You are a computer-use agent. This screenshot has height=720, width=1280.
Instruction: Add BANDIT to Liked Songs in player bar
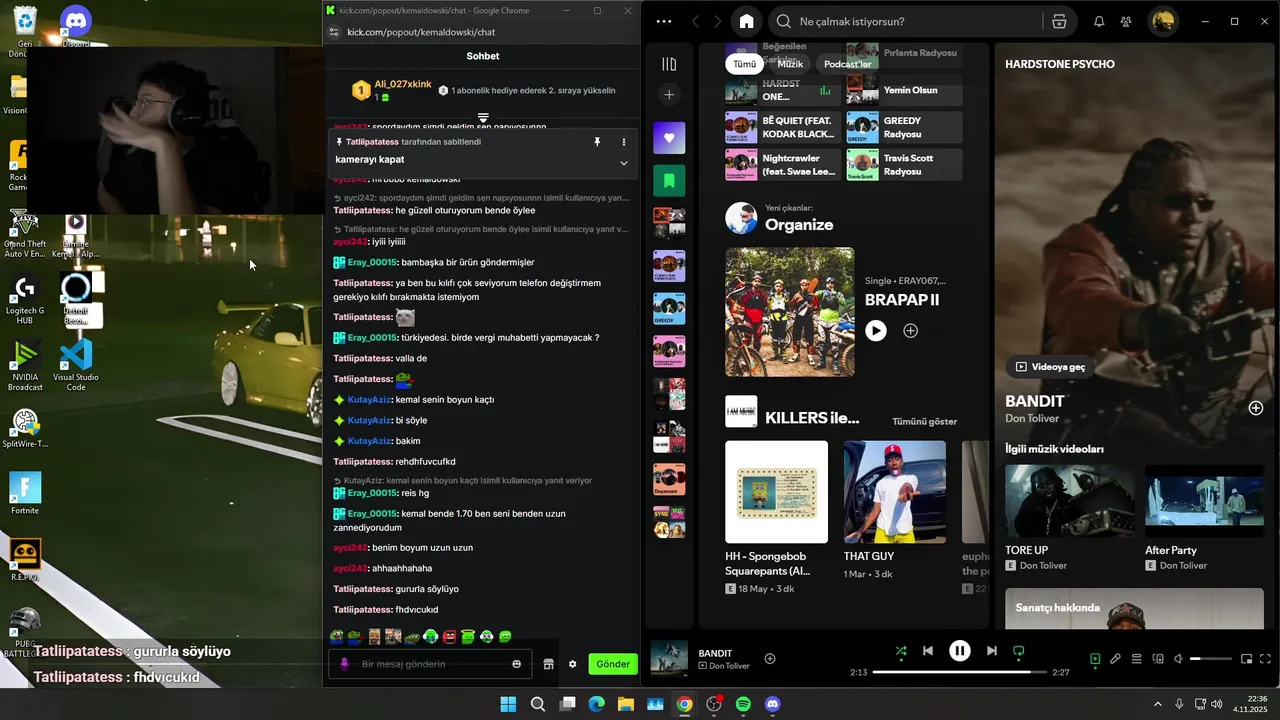pyautogui.click(x=770, y=658)
